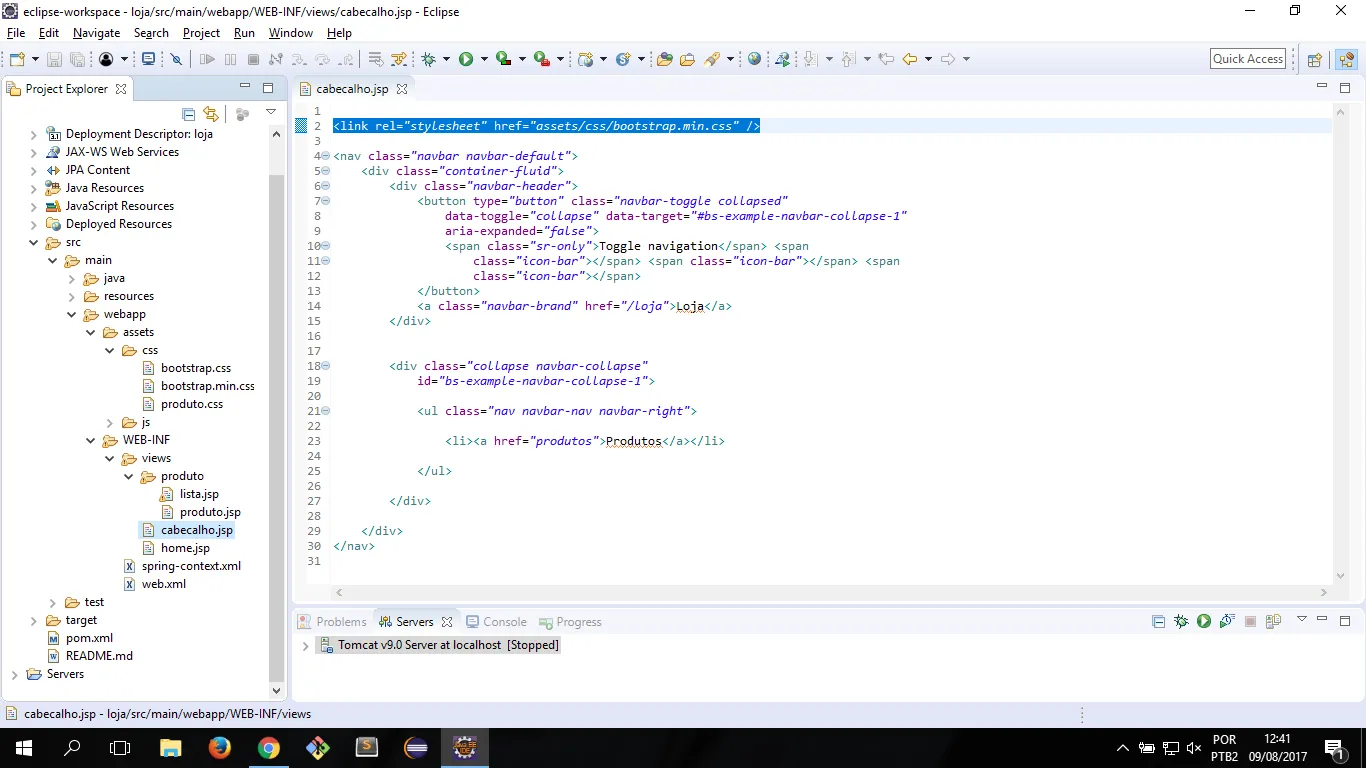
Task: Start the server in debug mode
Action: [1181, 621]
